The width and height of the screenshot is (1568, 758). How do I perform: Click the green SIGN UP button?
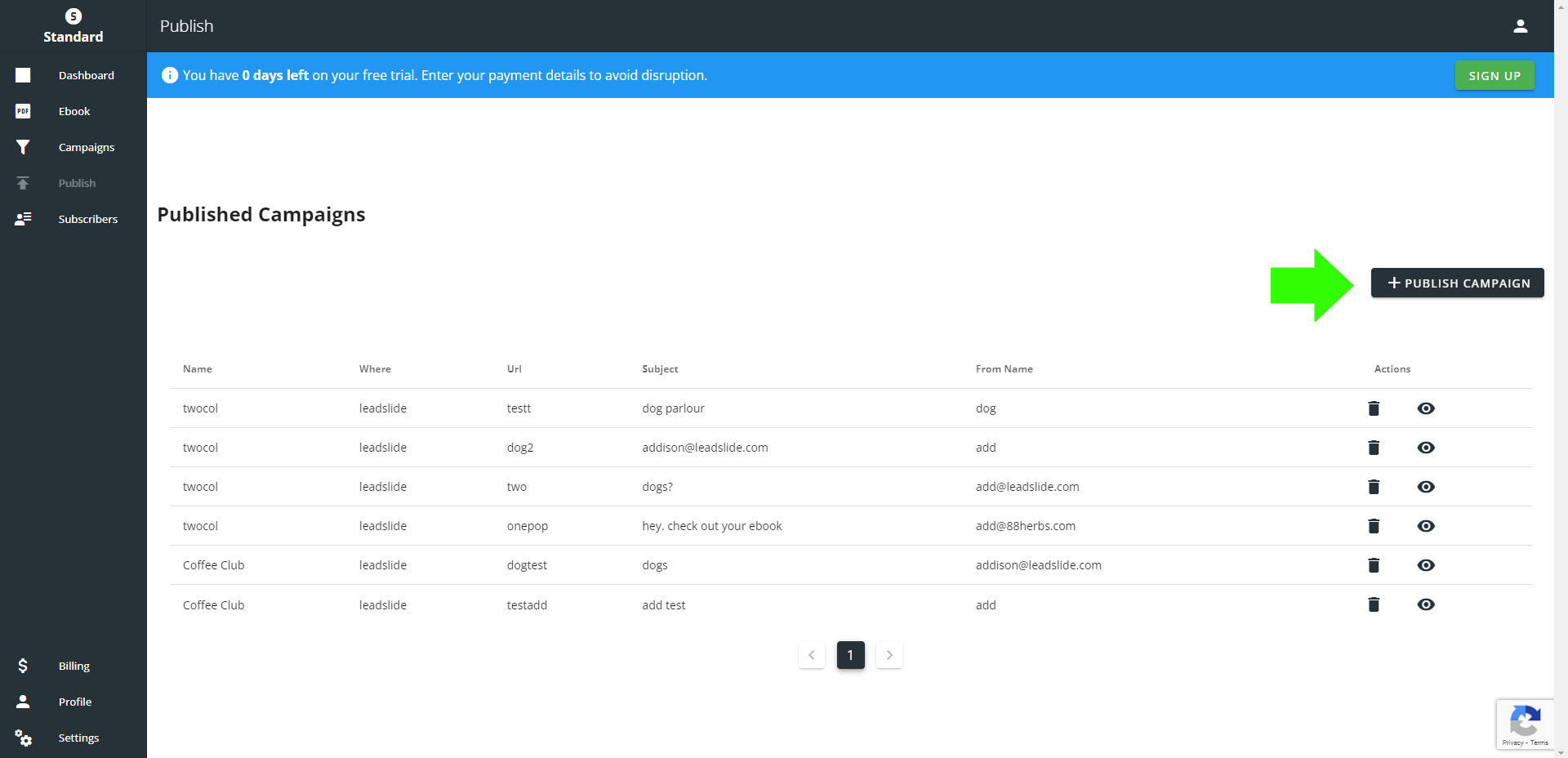click(x=1494, y=75)
